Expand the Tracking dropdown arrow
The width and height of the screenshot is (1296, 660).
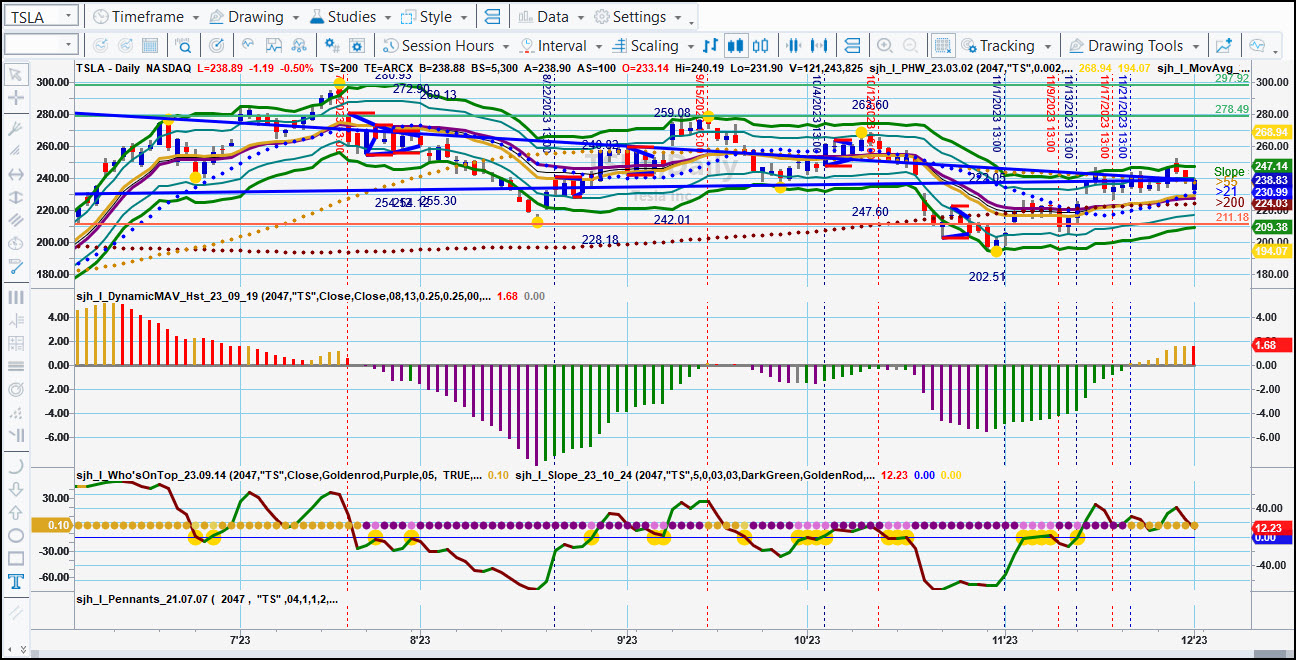[1048, 46]
